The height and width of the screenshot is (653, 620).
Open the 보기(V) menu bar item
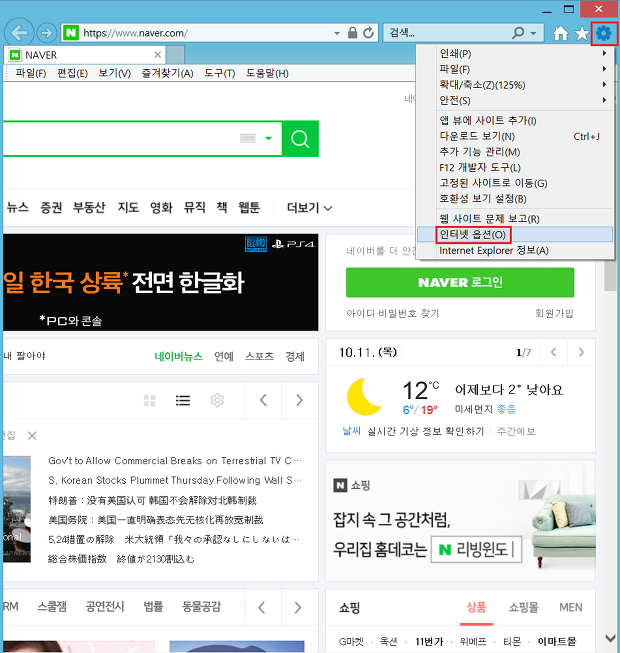tap(115, 73)
